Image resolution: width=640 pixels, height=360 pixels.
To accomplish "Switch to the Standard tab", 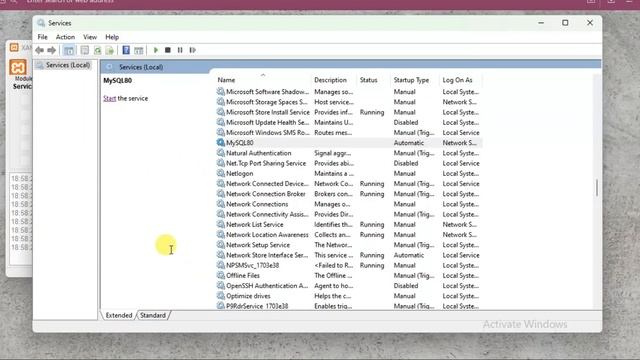I will tap(153, 315).
